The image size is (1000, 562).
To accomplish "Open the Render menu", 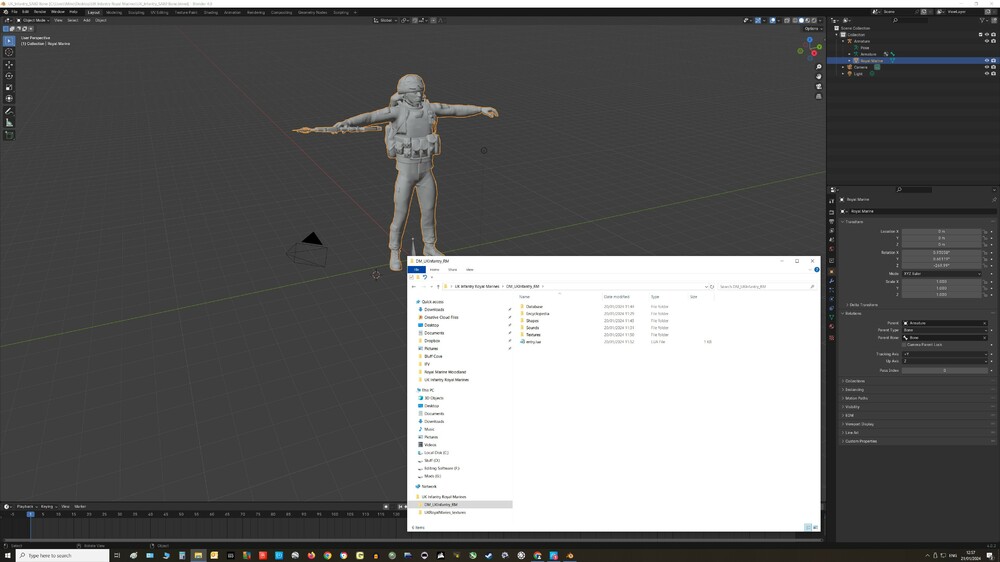I will pyautogui.click(x=41, y=12).
